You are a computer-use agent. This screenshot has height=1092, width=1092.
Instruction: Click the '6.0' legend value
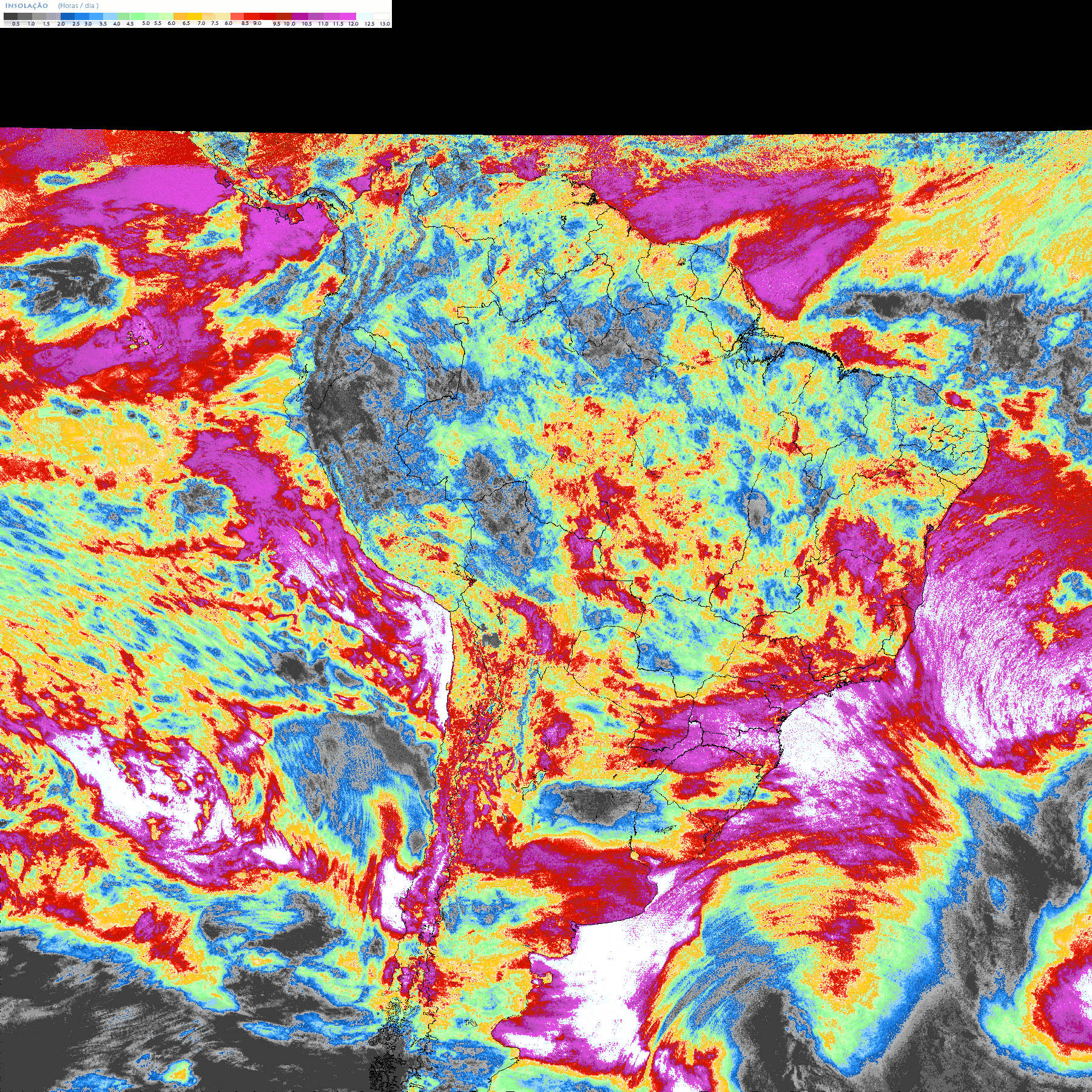tap(171, 23)
